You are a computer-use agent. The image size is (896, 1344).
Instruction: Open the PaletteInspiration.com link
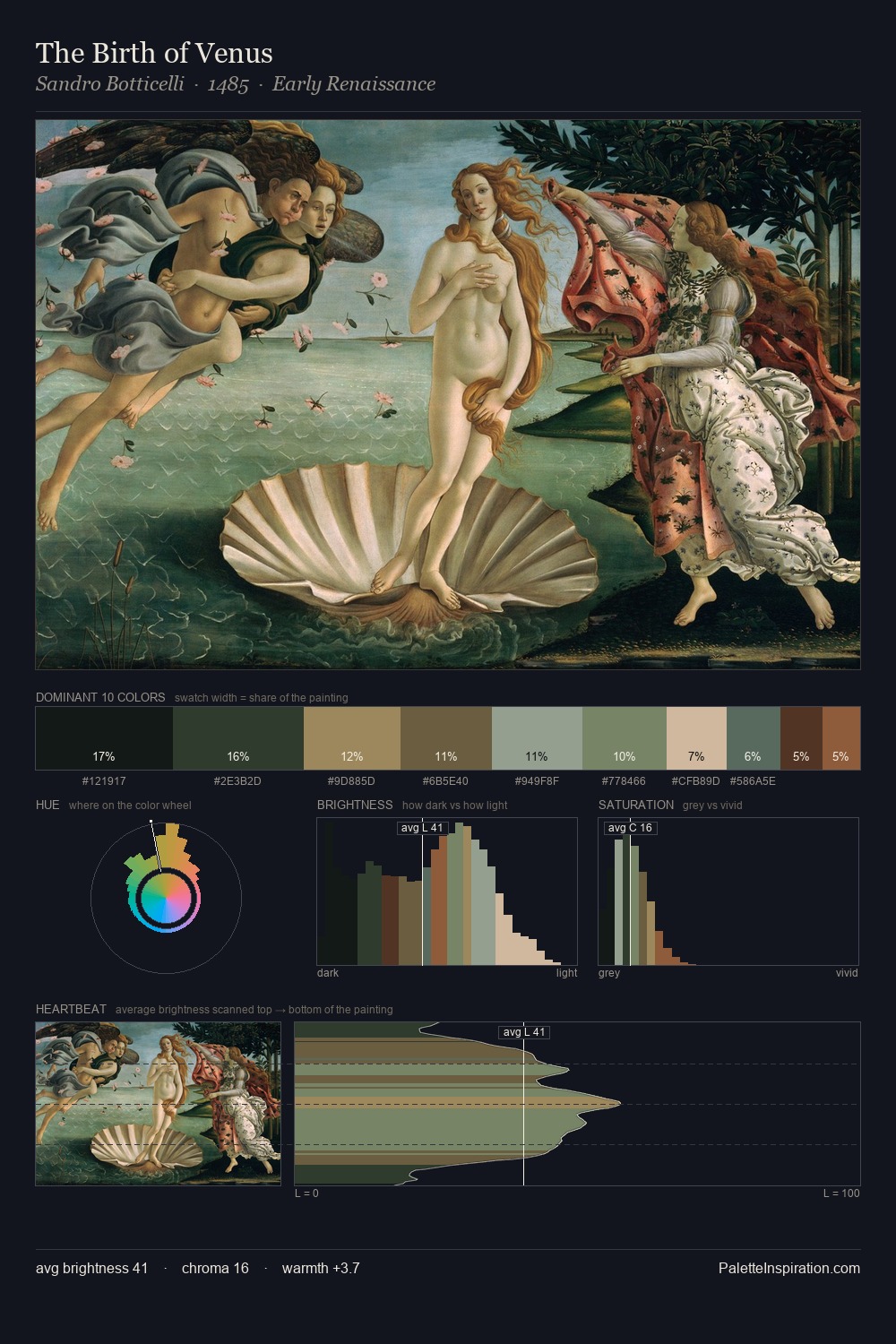(789, 1268)
